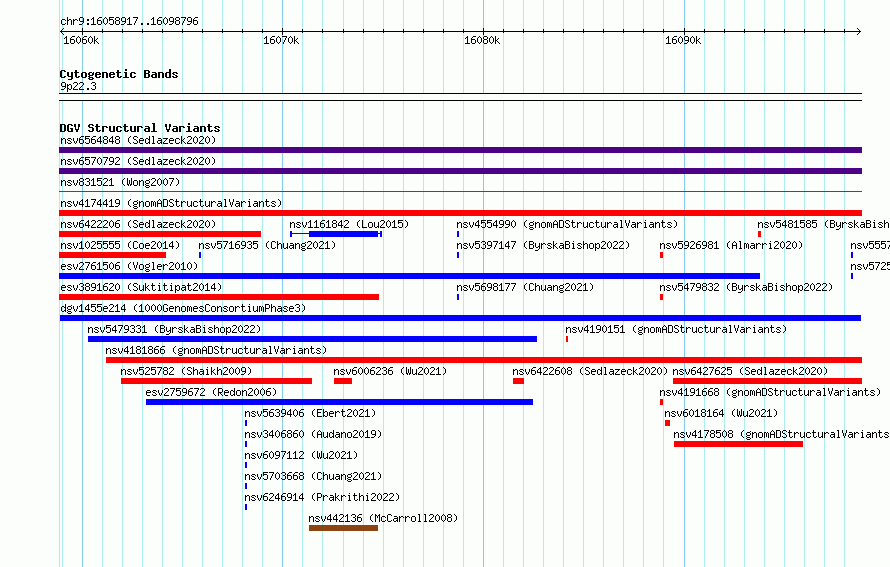Viewport: 890px width, 567px height.
Task: Click the nsv1161842 (Lou2015) blue feature
Action: pyautogui.click(x=336, y=234)
